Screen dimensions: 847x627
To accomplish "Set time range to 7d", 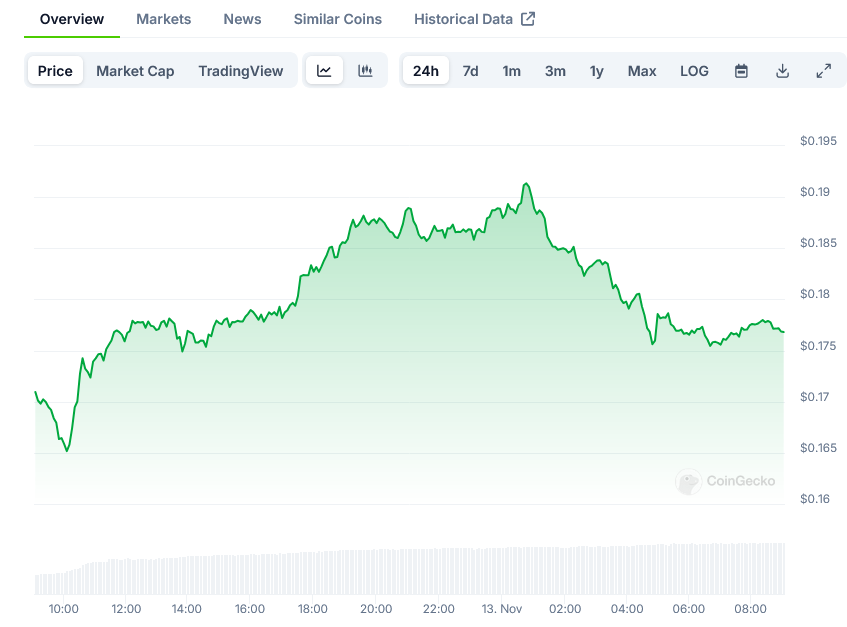I will (470, 71).
